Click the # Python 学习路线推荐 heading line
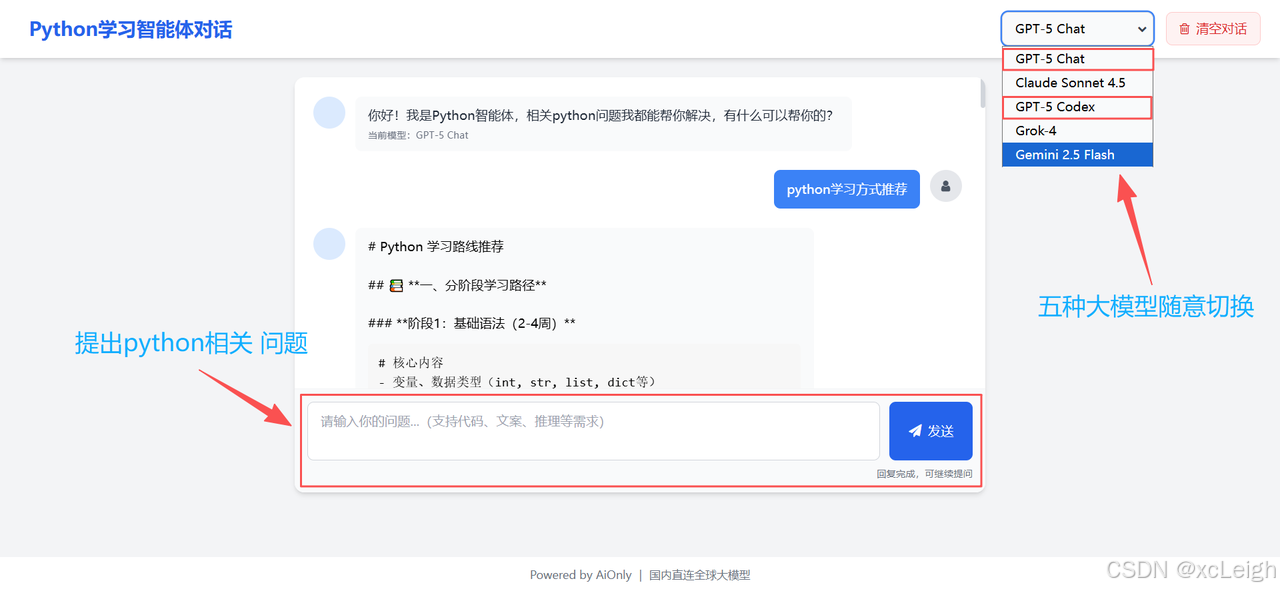The width and height of the screenshot is (1280, 591). 436,246
